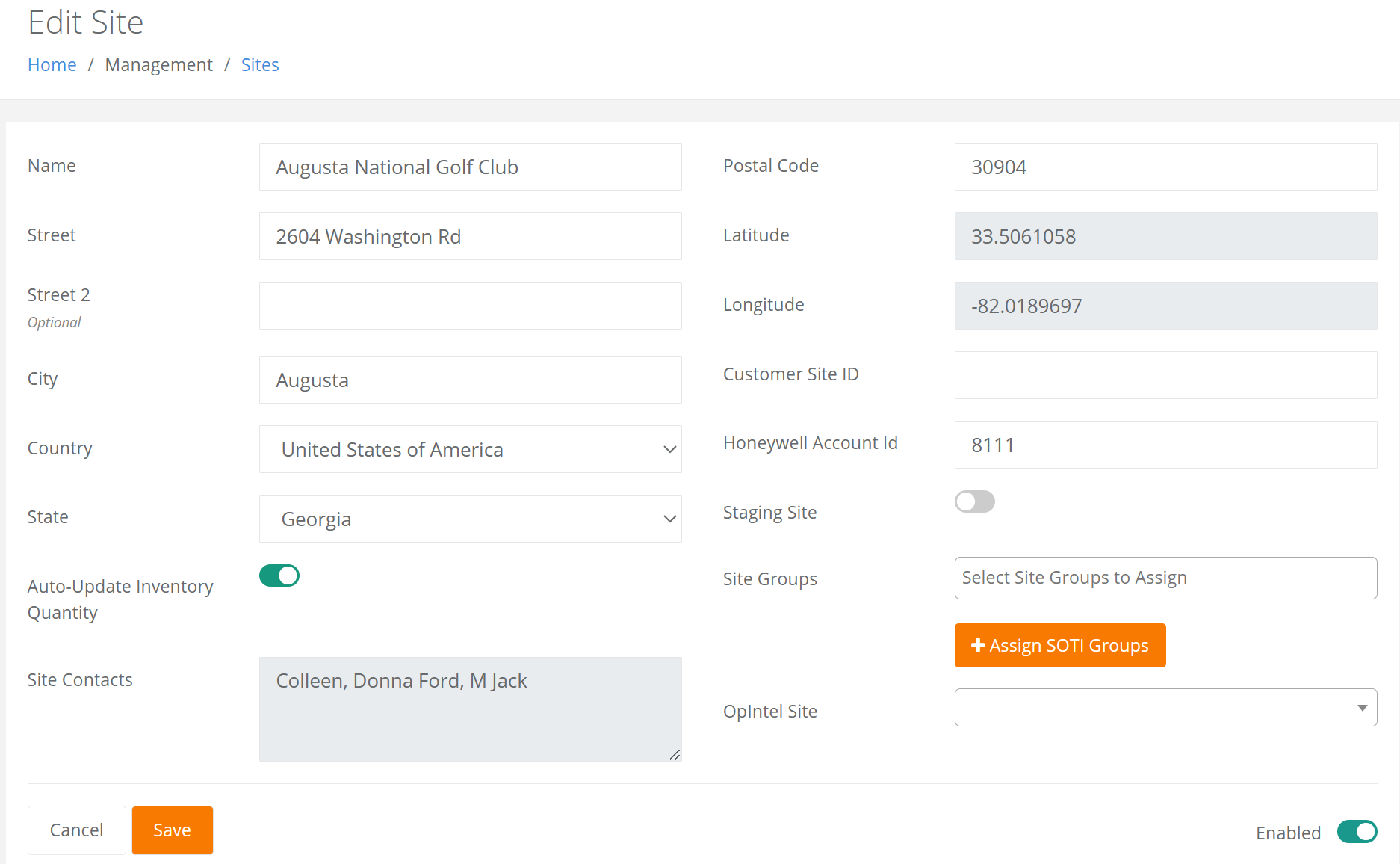Click the Honeywell Account Id label
The height and width of the screenshot is (864, 1400).
pos(811,443)
